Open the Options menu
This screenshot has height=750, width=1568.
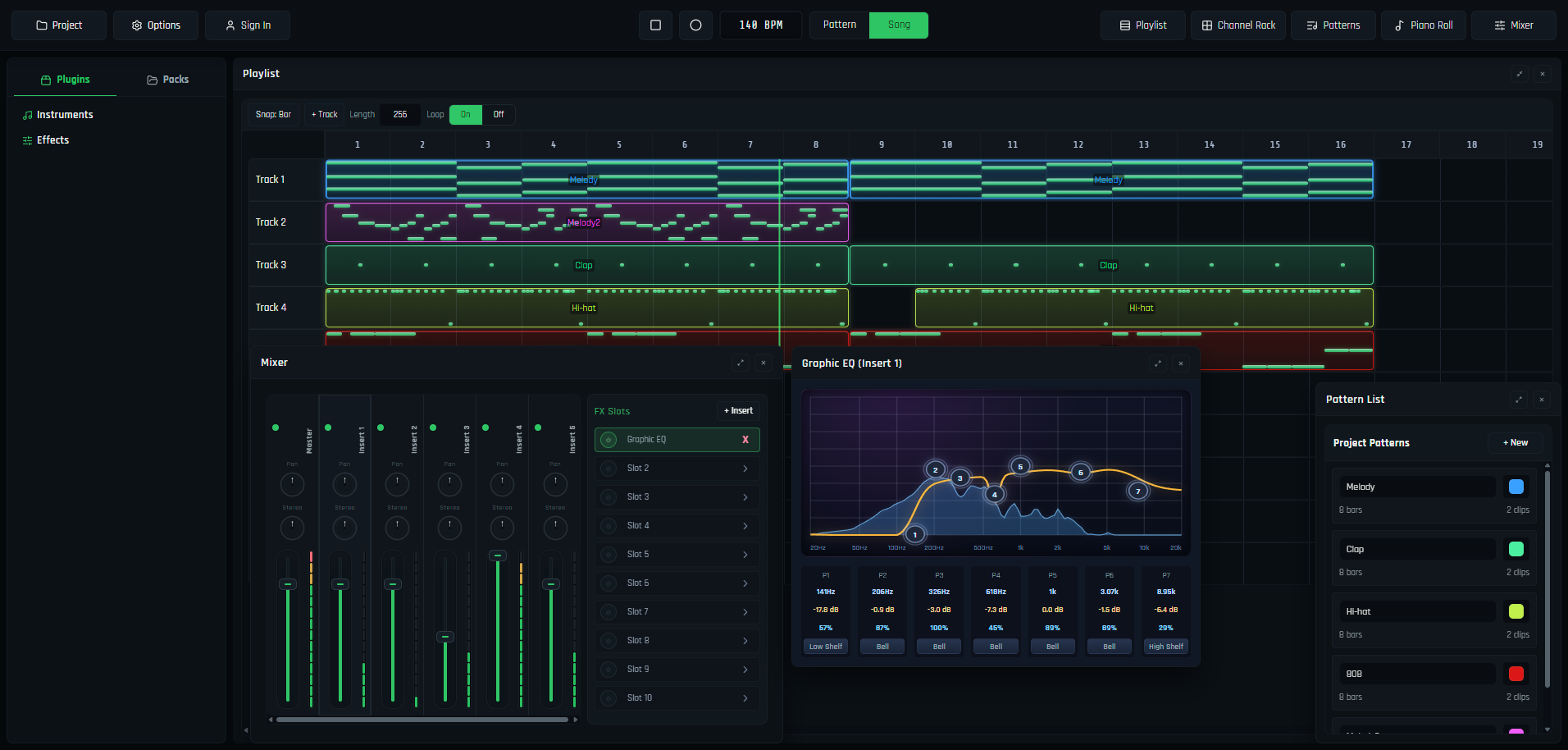[156, 25]
